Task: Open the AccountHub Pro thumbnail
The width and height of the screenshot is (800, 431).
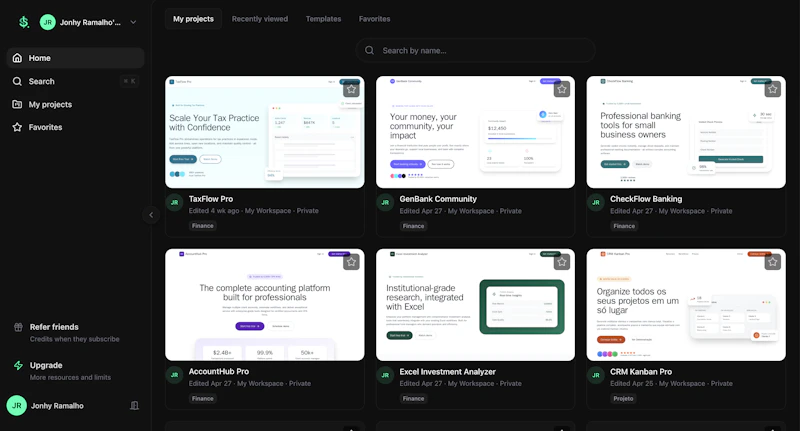Action: [265, 305]
